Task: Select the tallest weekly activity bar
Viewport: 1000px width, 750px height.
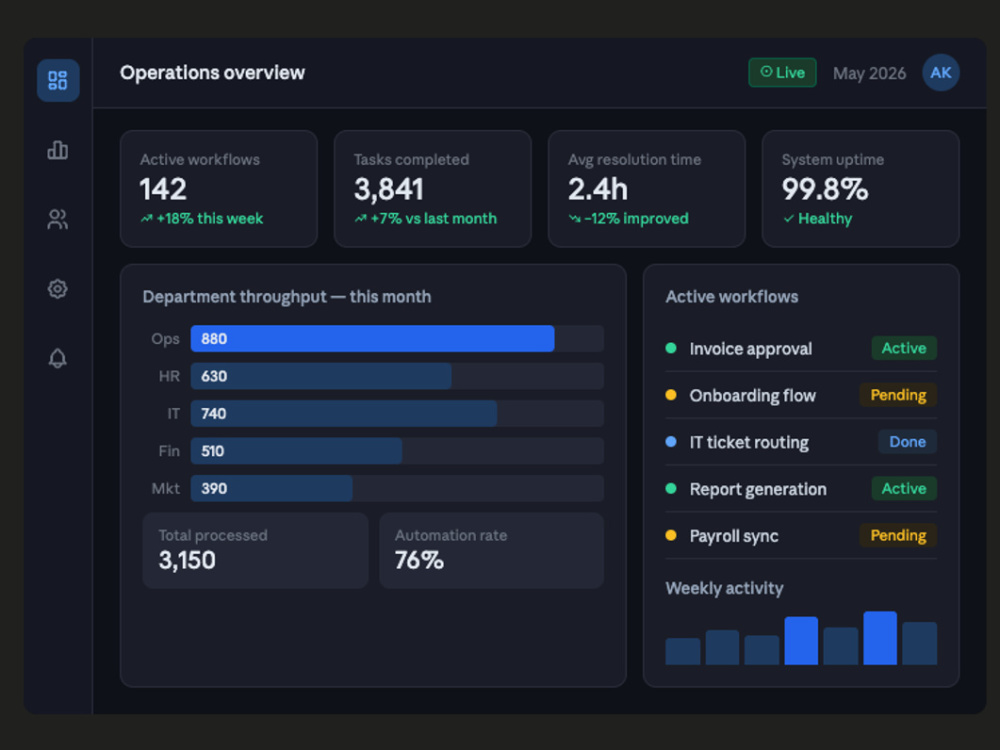Action: [x=880, y=638]
